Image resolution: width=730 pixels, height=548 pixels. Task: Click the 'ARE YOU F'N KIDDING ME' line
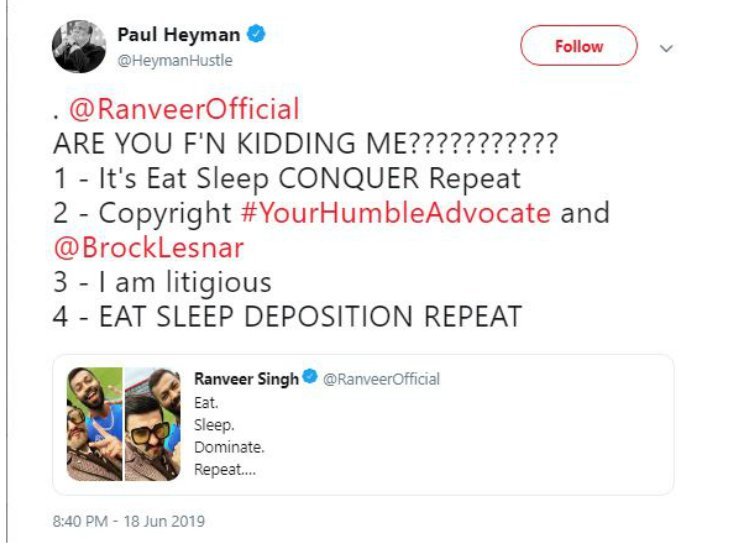tap(304, 145)
